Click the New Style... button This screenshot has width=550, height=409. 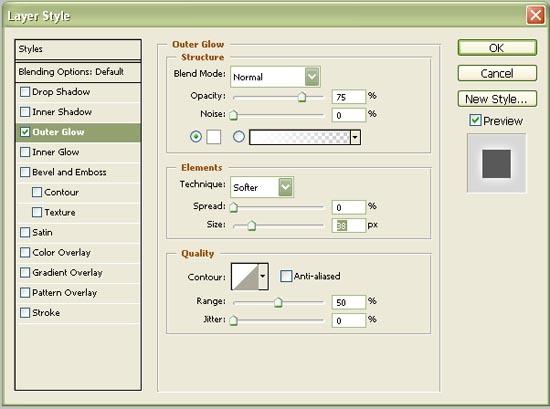[497, 99]
